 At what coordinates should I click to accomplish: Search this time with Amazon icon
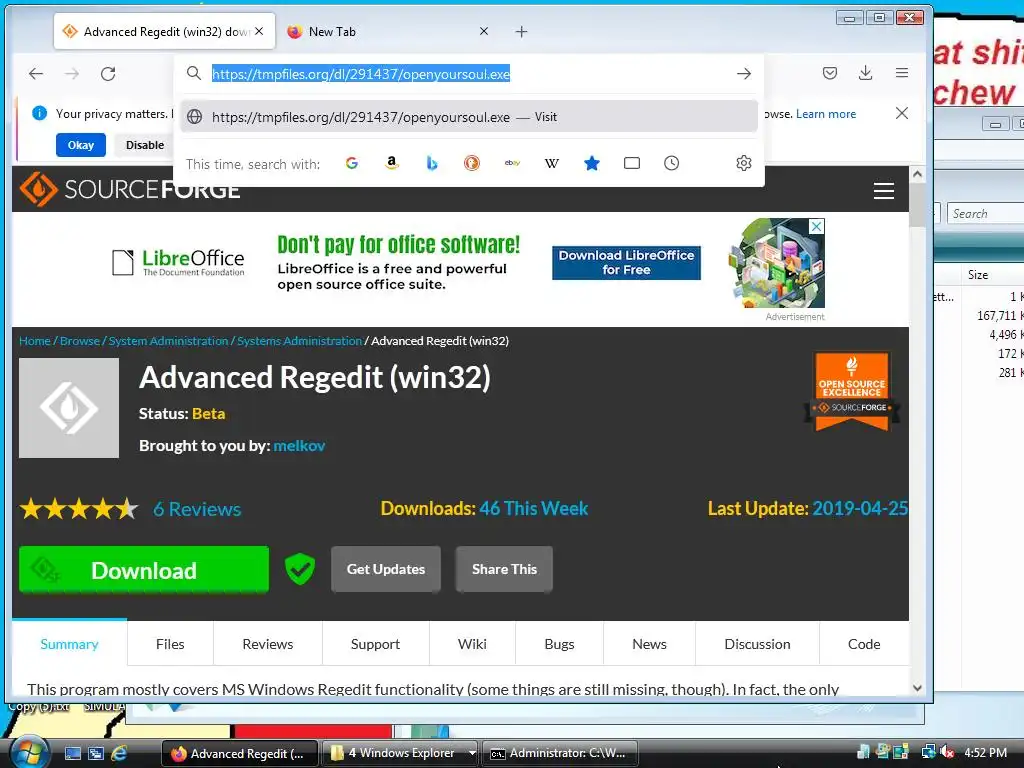[x=392, y=163]
